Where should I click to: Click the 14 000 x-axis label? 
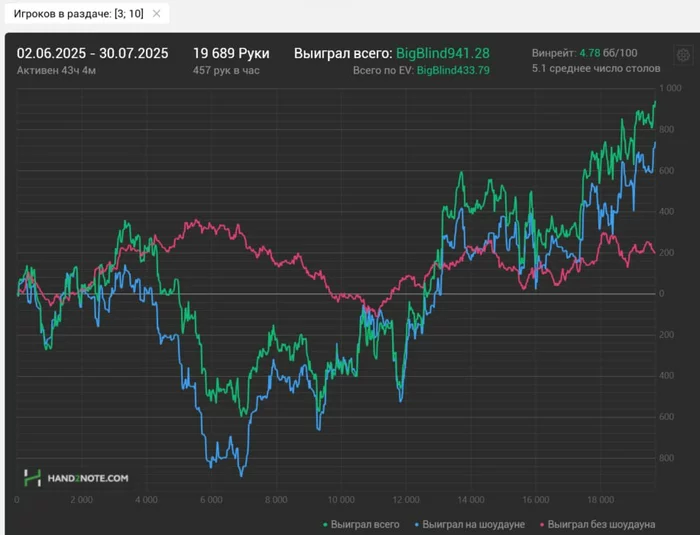[471, 500]
